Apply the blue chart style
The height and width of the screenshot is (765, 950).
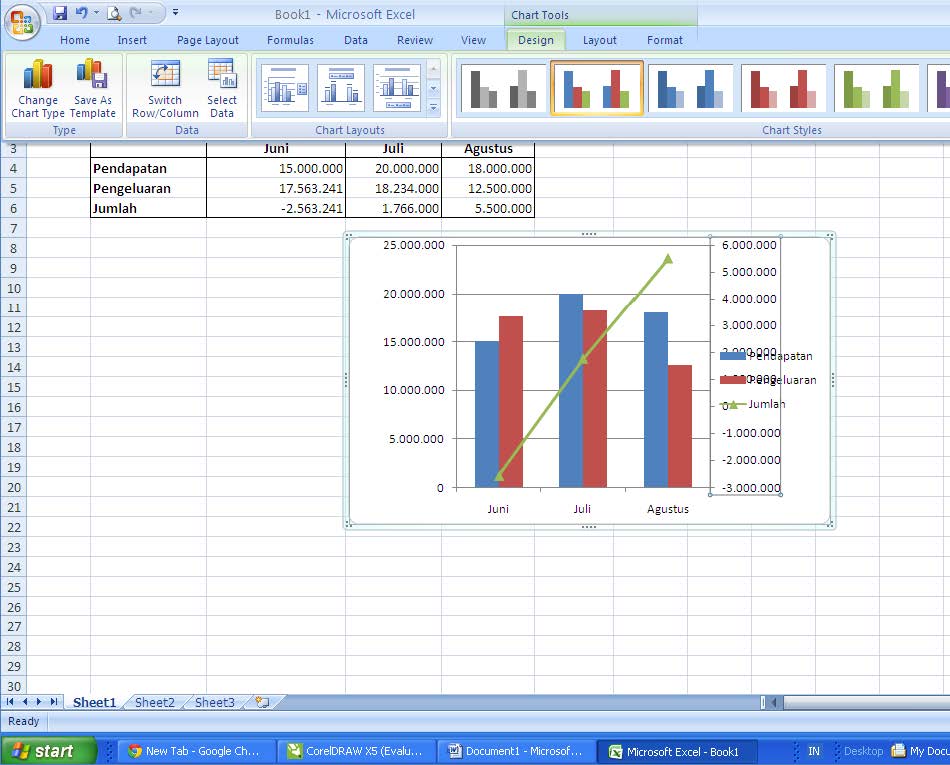(x=690, y=88)
